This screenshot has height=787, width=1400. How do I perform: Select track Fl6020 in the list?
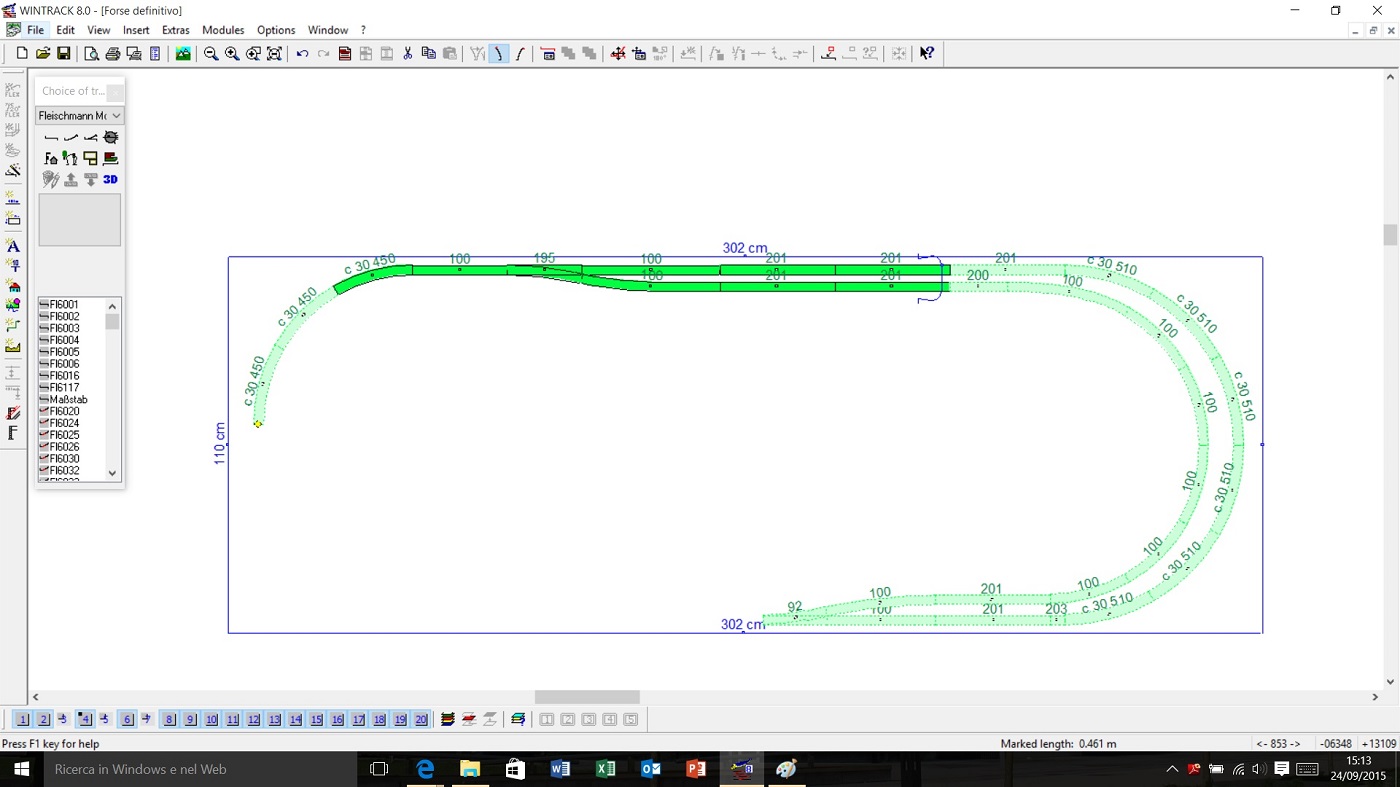pos(65,411)
